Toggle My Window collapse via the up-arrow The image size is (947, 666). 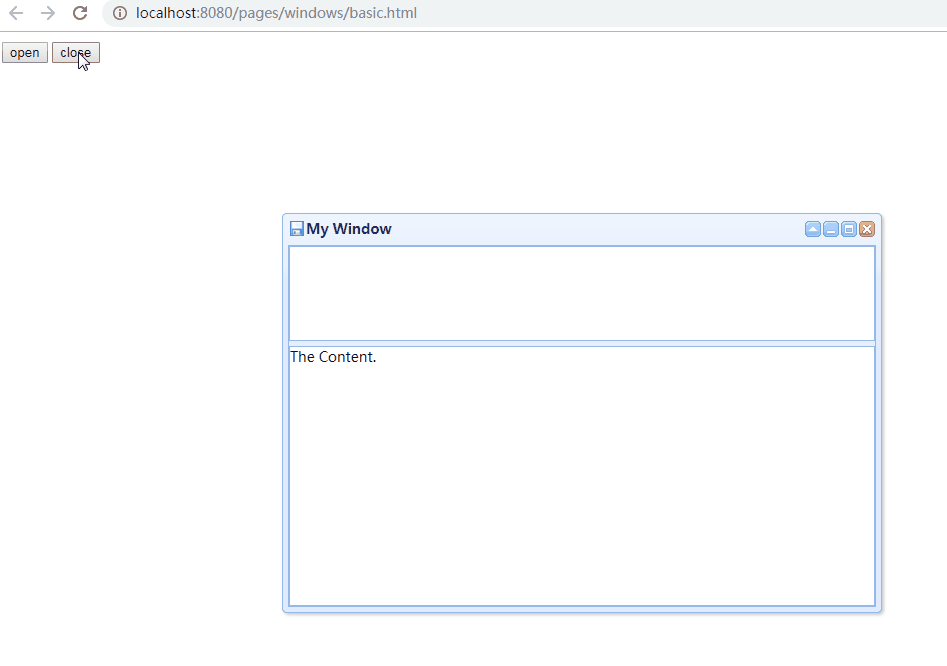click(812, 228)
